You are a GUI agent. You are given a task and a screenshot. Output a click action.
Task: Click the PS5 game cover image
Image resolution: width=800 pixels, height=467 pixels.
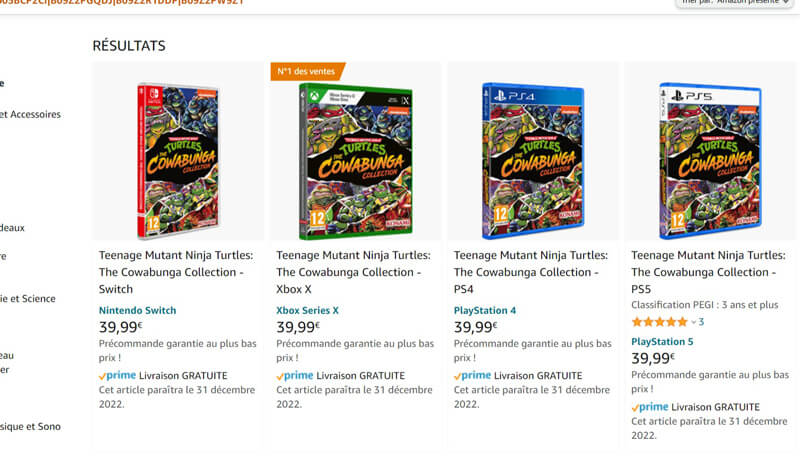coord(711,160)
